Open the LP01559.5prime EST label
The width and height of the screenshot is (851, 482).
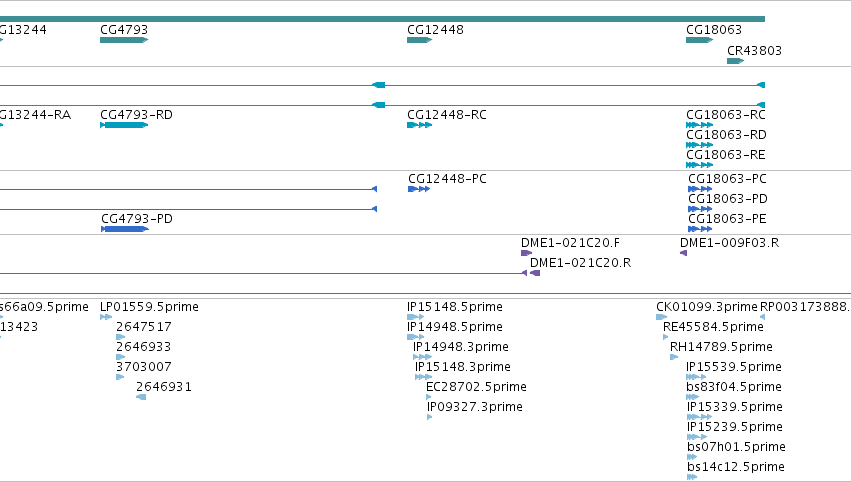click(x=149, y=307)
